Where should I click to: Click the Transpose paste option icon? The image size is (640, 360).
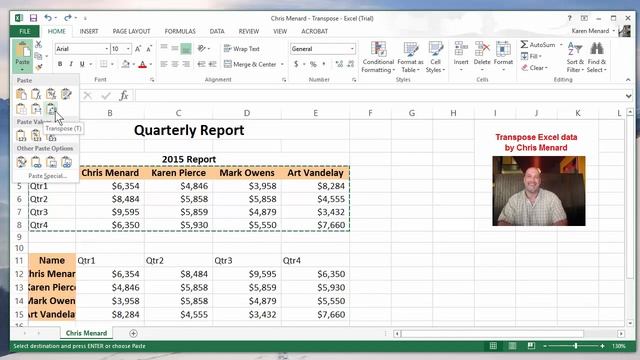[51, 109]
